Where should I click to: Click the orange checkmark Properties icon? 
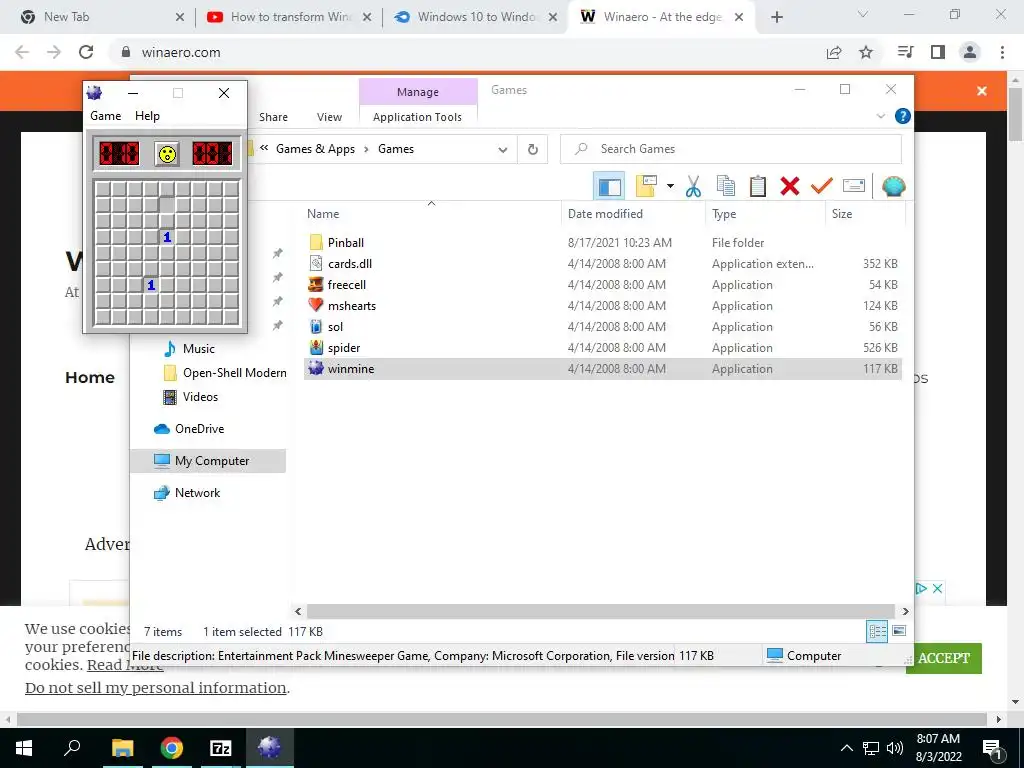[822, 187]
